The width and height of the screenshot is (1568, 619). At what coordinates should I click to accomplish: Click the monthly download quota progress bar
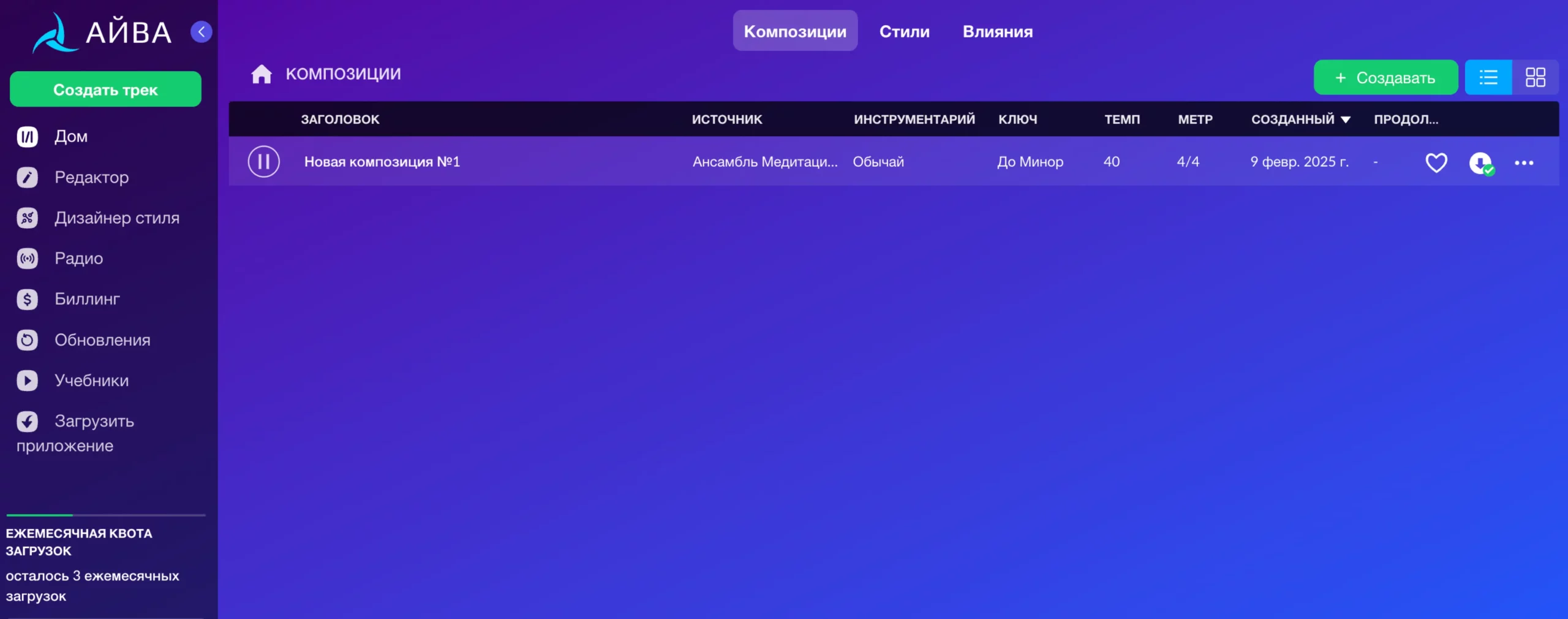point(105,515)
